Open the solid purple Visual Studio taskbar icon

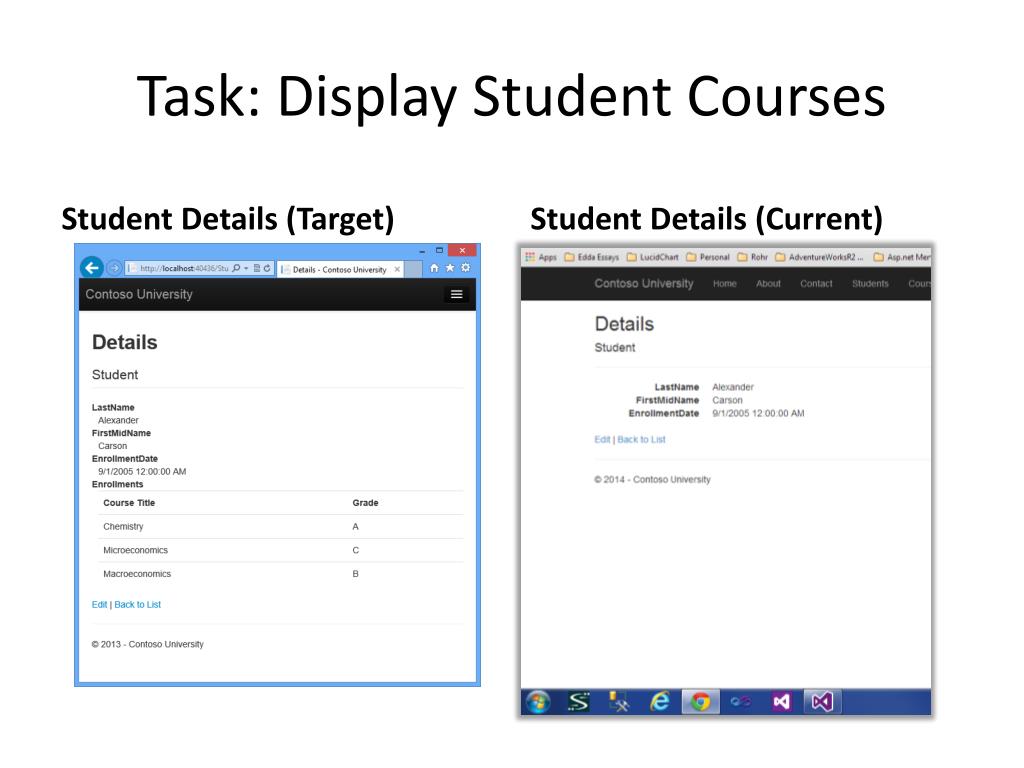click(x=781, y=702)
